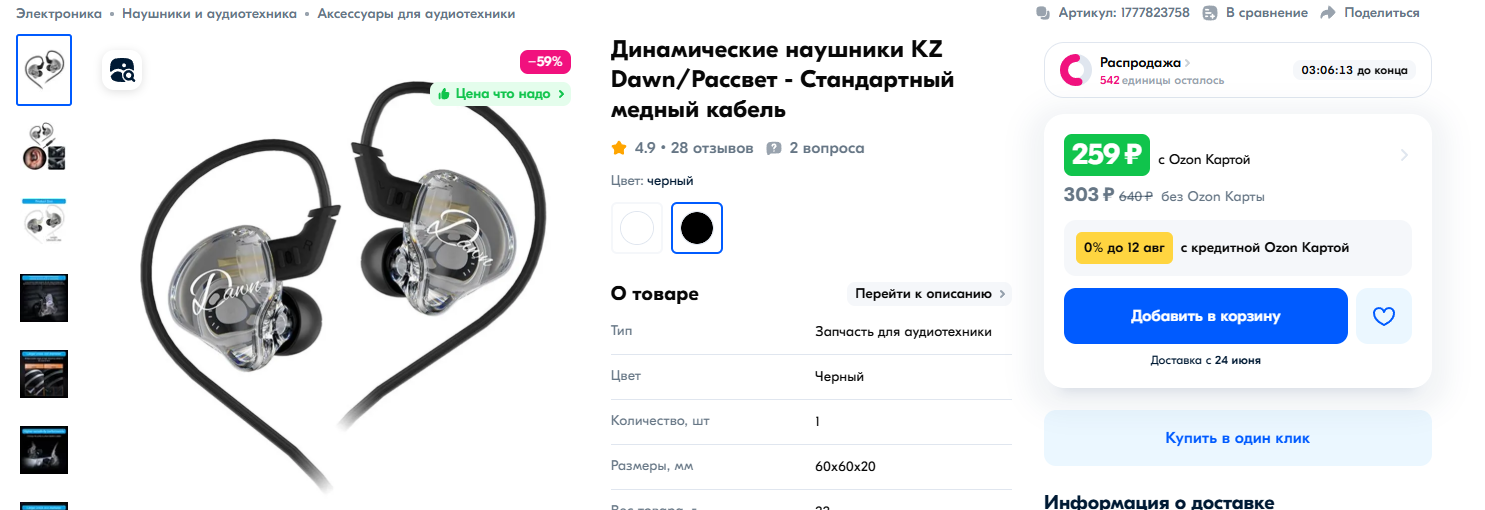This screenshot has height=510, width=1485.
Task: Click the 0% до 12 авг credit offer
Action: (x=1124, y=248)
